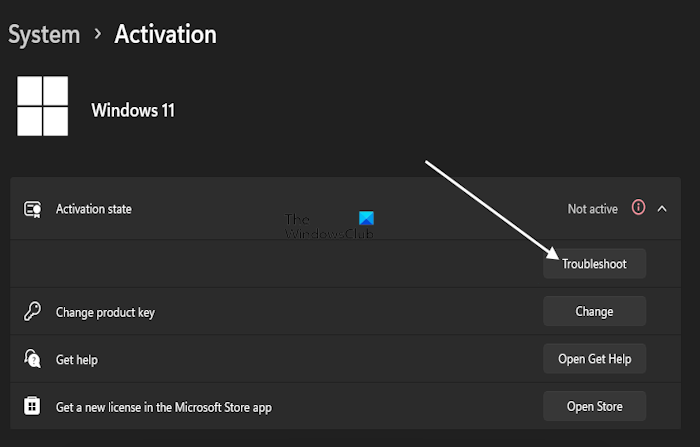Viewport: 700px width, 447px height.
Task: Click the Not active status text
Action: click(593, 209)
